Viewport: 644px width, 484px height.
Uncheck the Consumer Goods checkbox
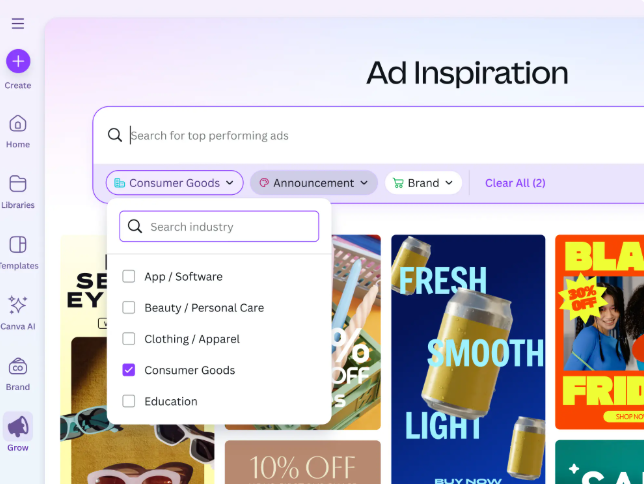(x=129, y=370)
